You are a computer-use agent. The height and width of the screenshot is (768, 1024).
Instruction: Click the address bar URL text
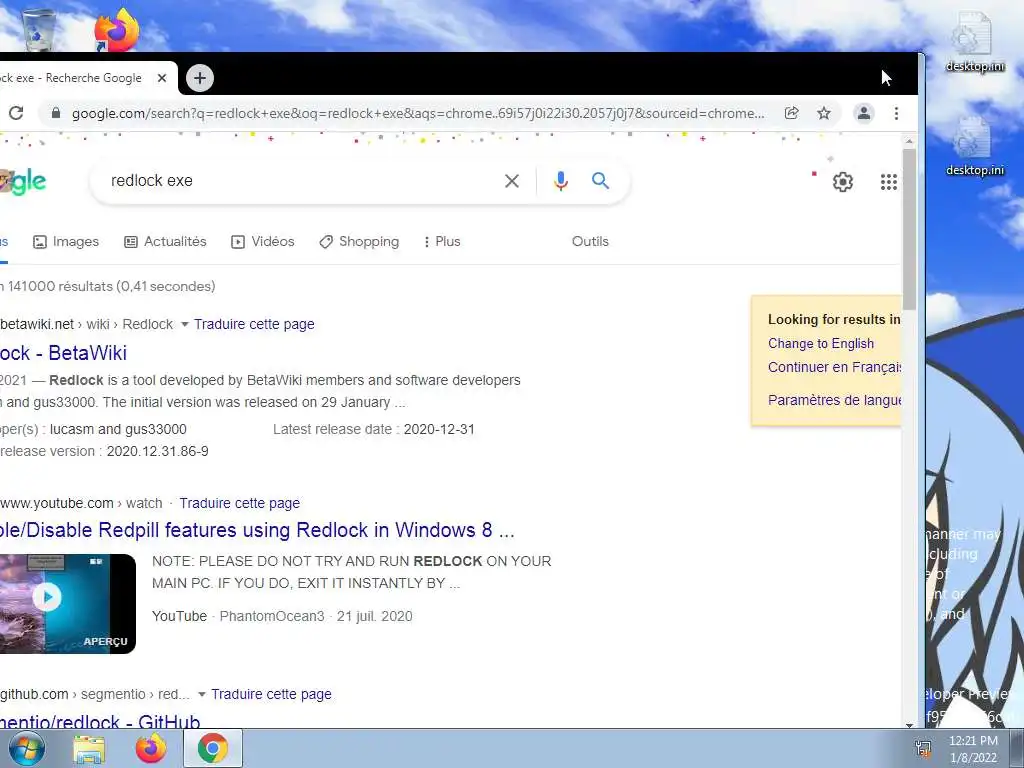click(418, 113)
